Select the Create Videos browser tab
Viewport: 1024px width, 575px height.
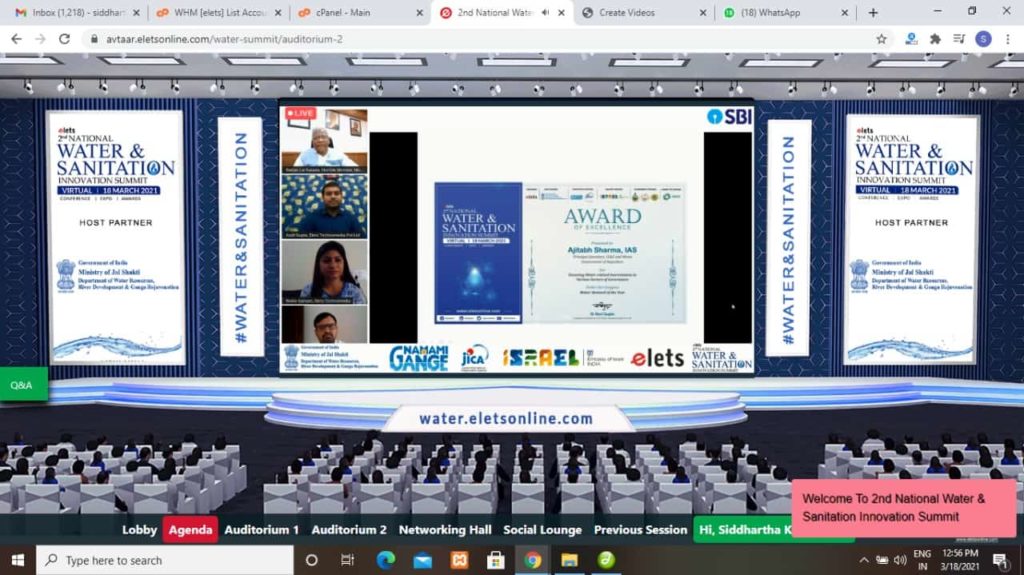(643, 12)
